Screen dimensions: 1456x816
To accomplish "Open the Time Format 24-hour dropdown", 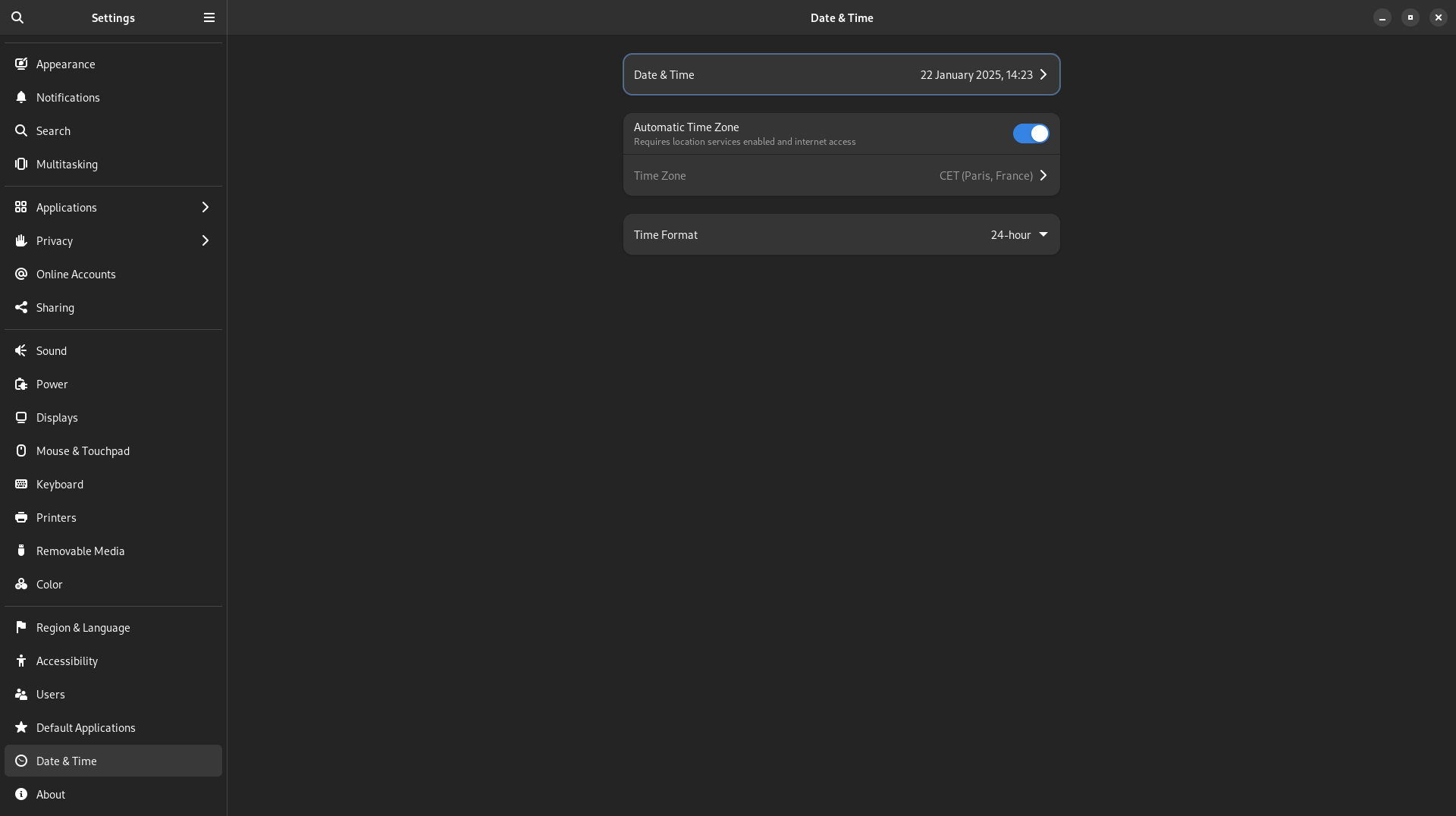I will point(1018,234).
